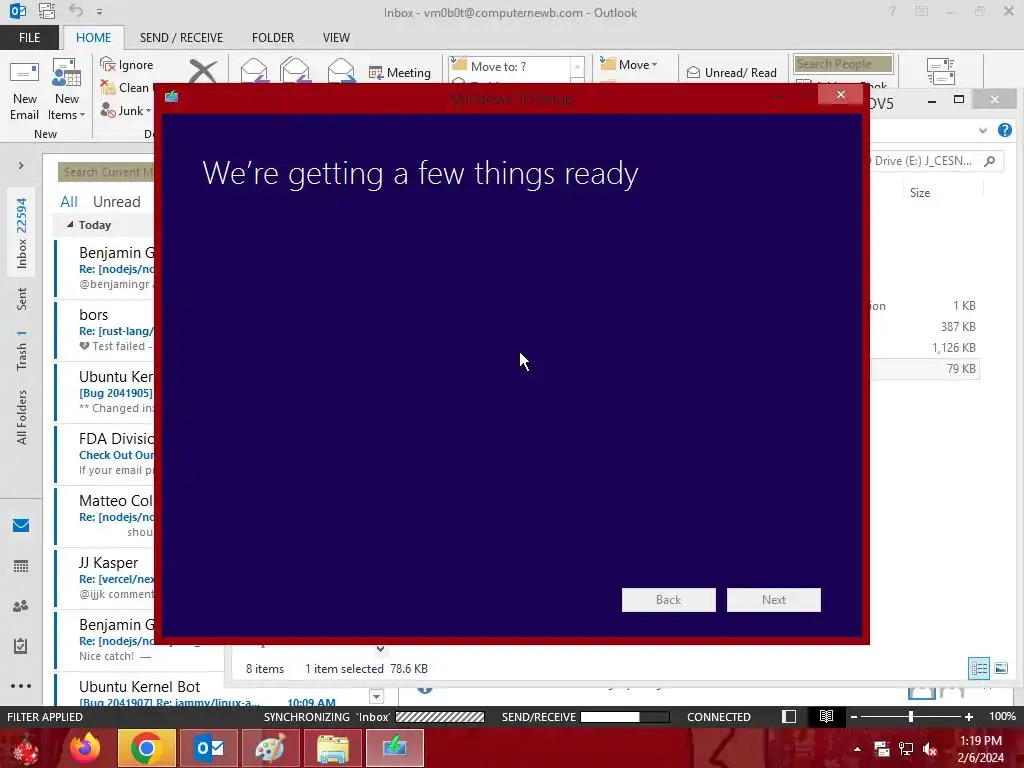Click the navigation options ellipsis
Viewport: 1024px width, 768px height.
tap(21, 686)
